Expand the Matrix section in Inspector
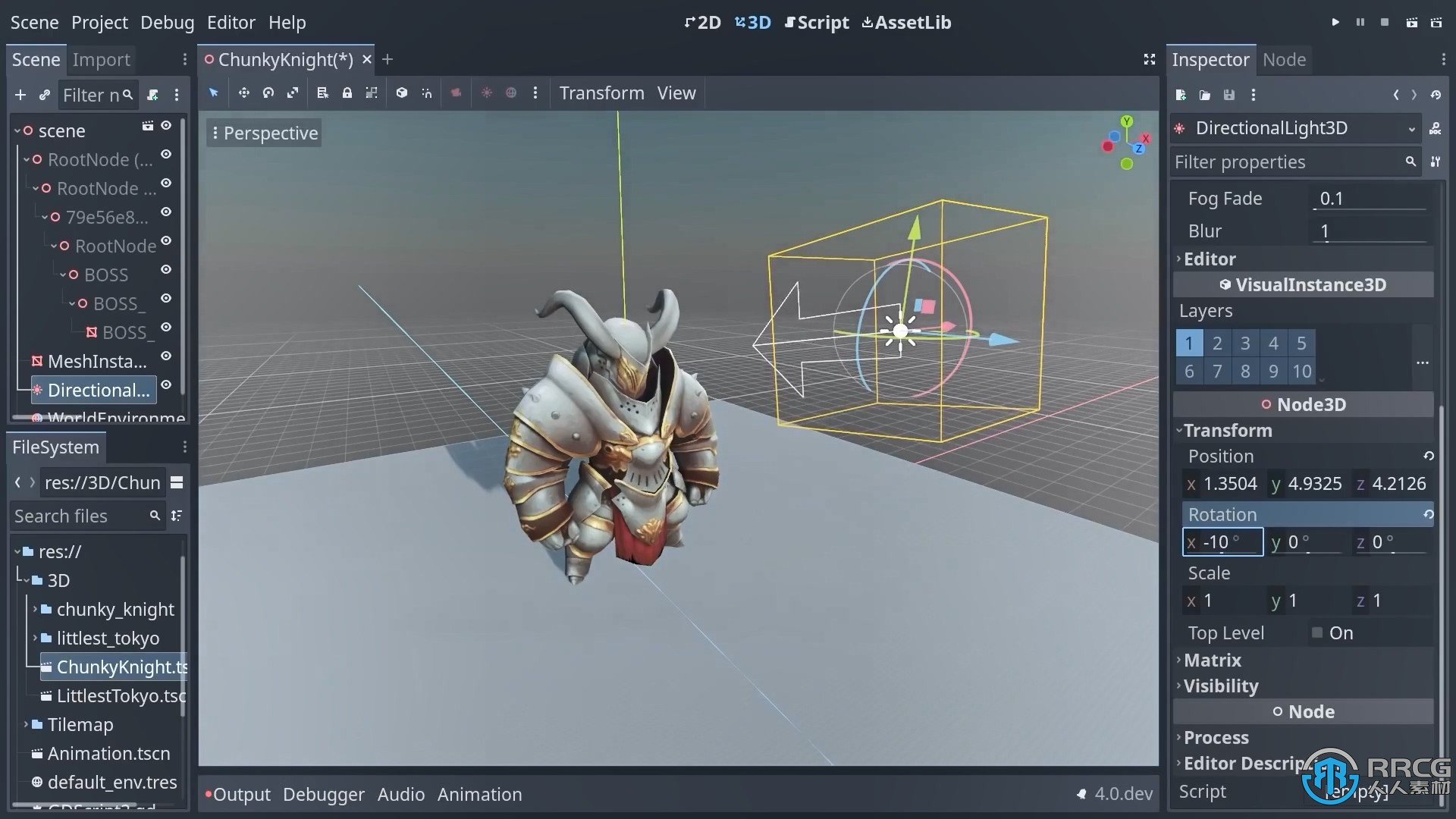This screenshot has width=1456, height=819. [x=1212, y=659]
